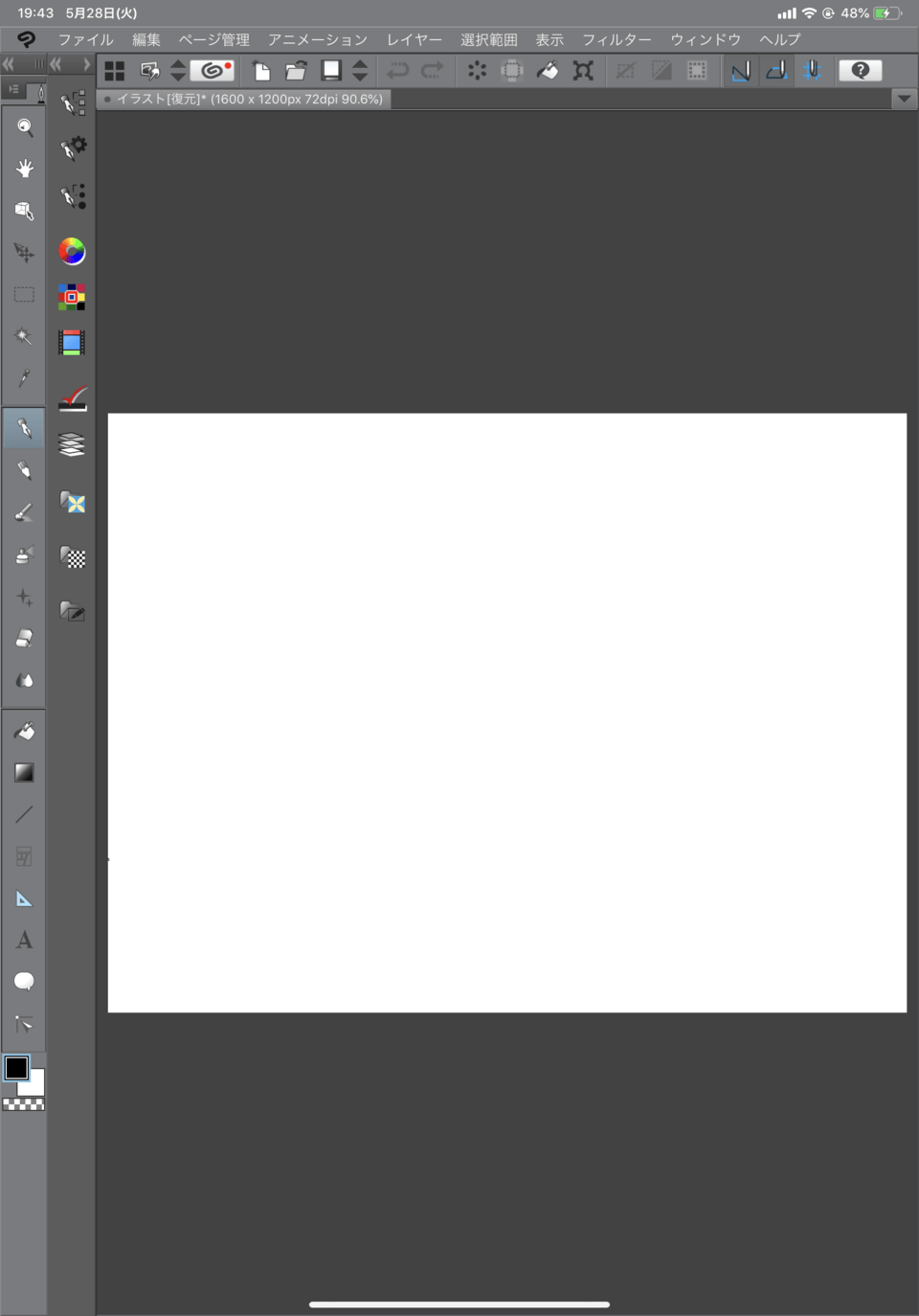The image size is (919, 1316).
Task: Collapse the tool palette with double-chevron
Action: point(9,64)
